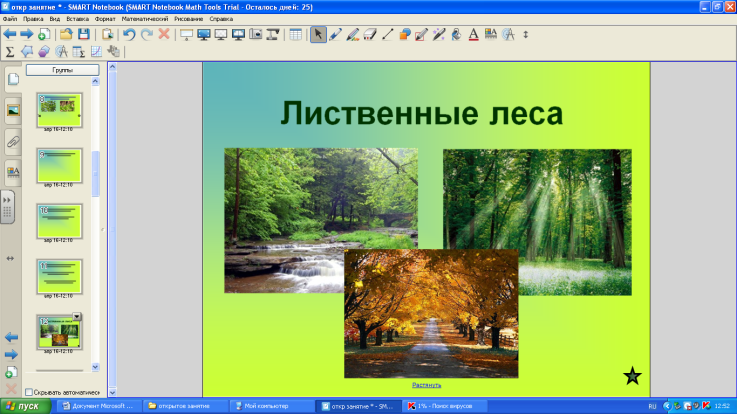Open the Вставка menu
Image resolution: width=737 pixels, height=414 pixels.
click(78, 19)
